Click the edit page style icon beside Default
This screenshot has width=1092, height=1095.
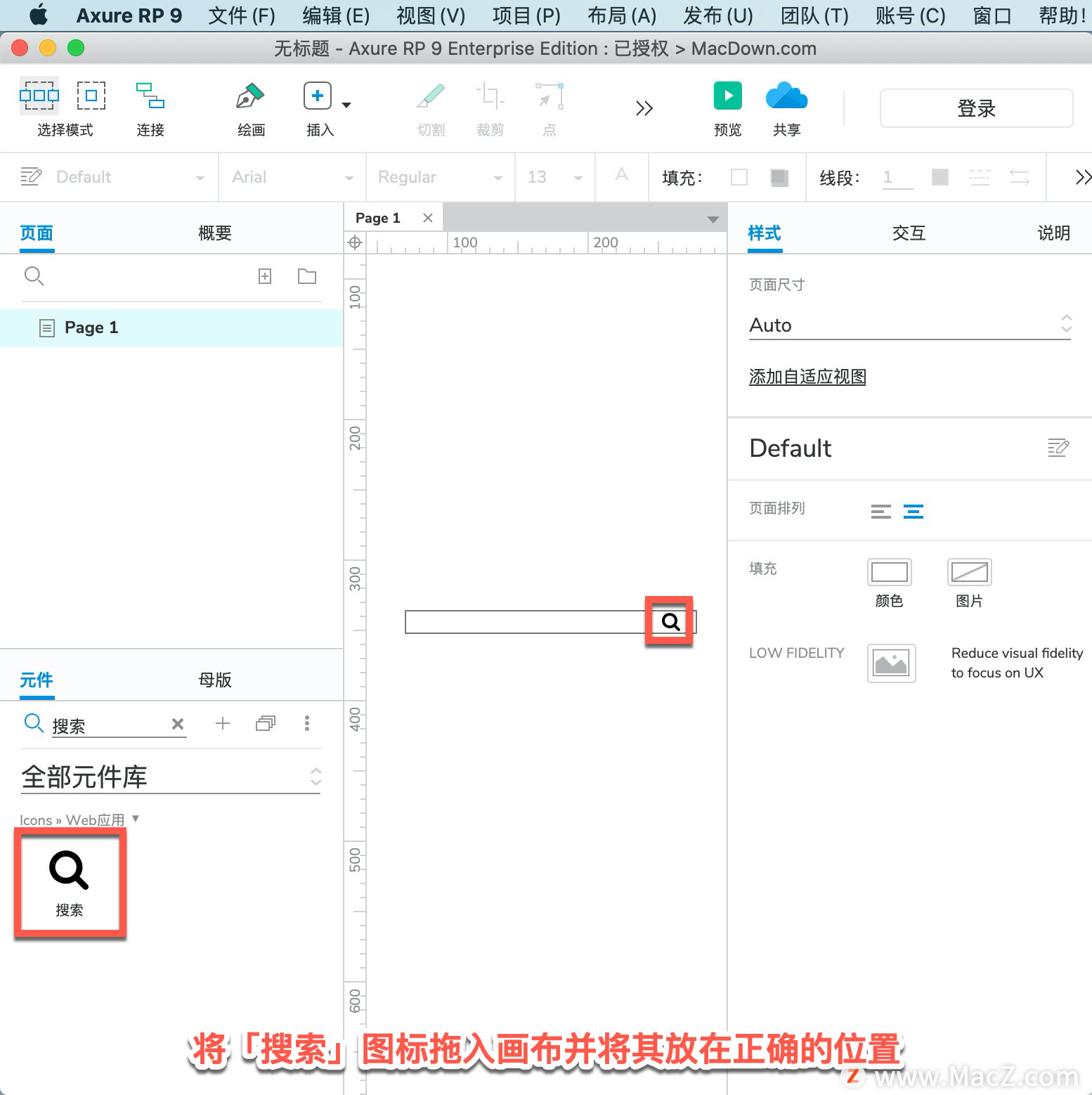[1058, 448]
